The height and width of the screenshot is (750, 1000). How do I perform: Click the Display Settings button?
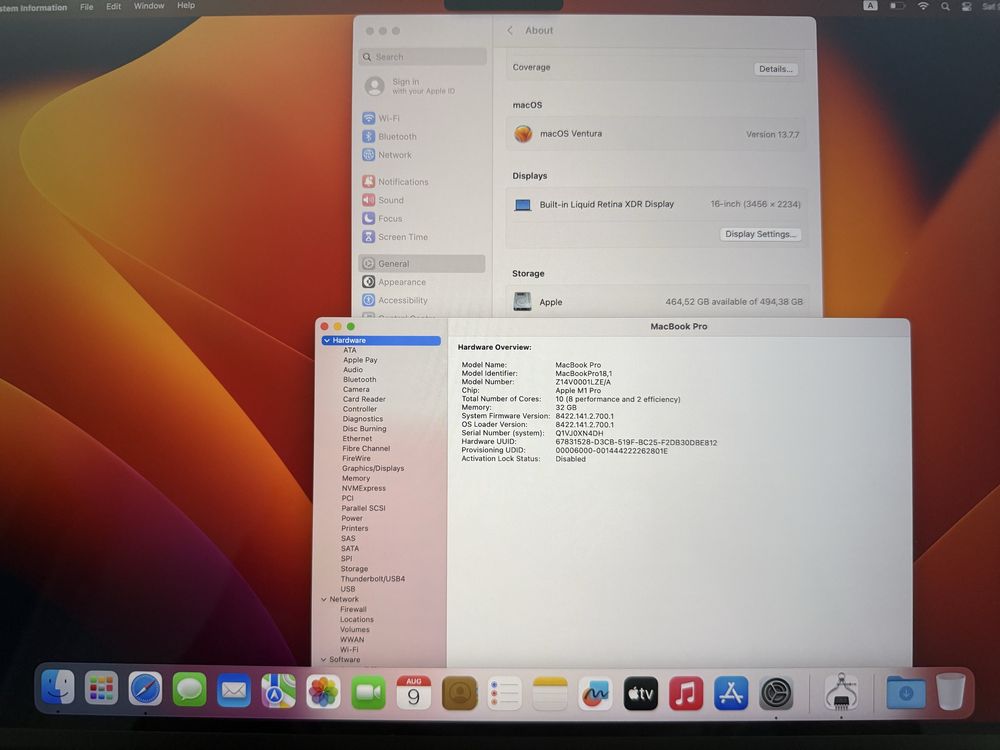click(760, 234)
